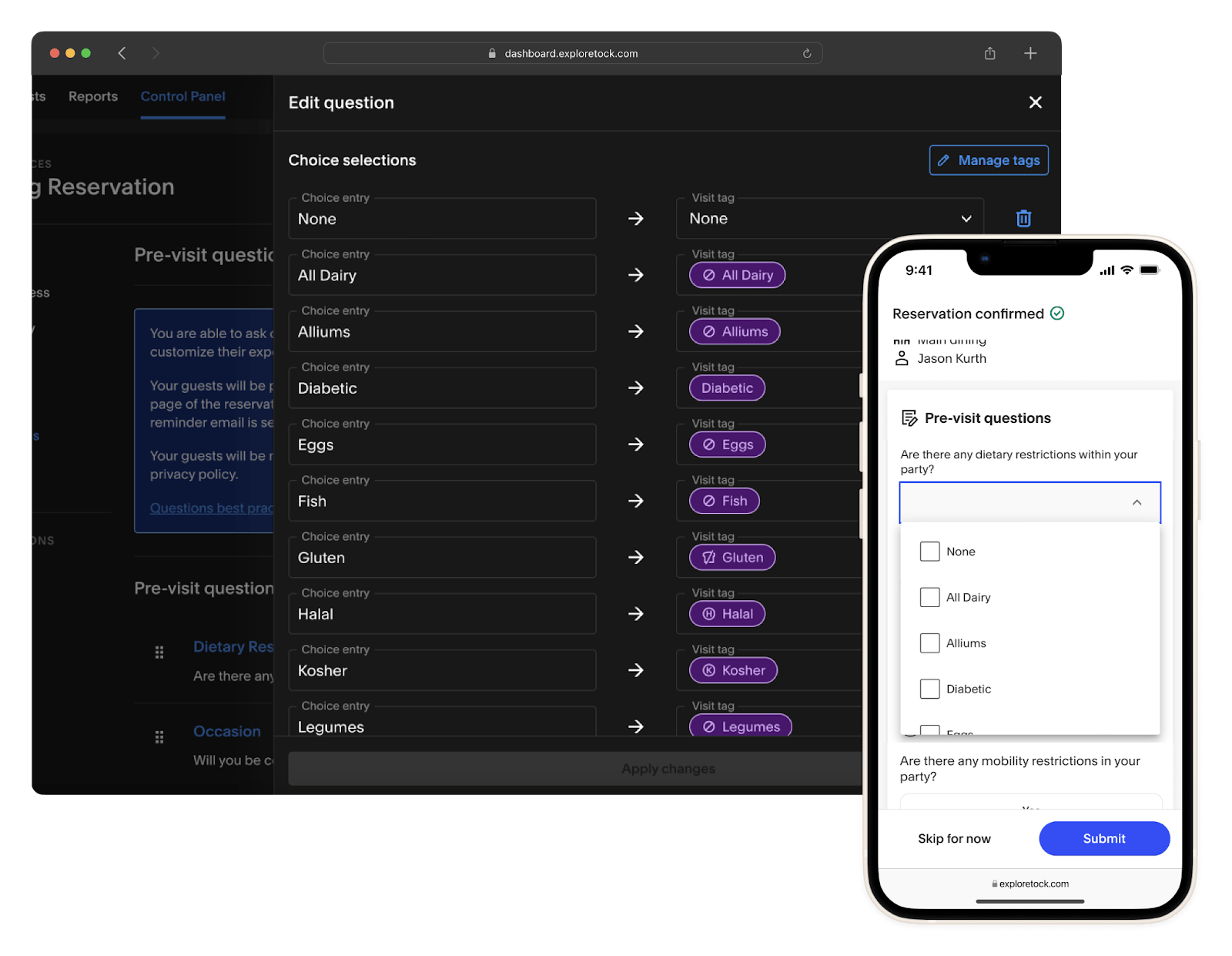1232x956 pixels.
Task: Click the new tab plus icon
Action: [x=1029, y=52]
